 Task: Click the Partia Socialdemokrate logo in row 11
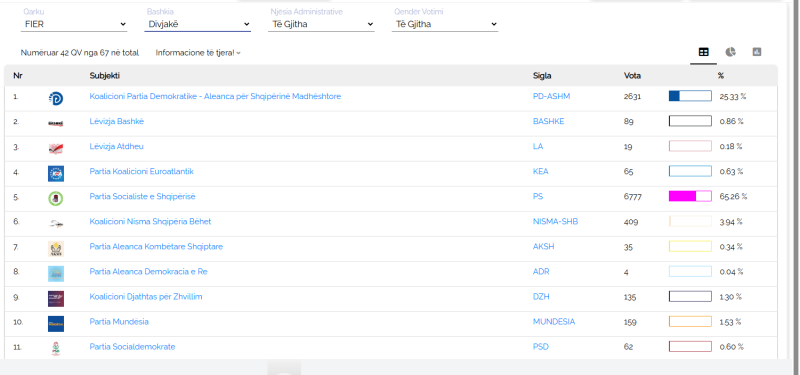56,348
